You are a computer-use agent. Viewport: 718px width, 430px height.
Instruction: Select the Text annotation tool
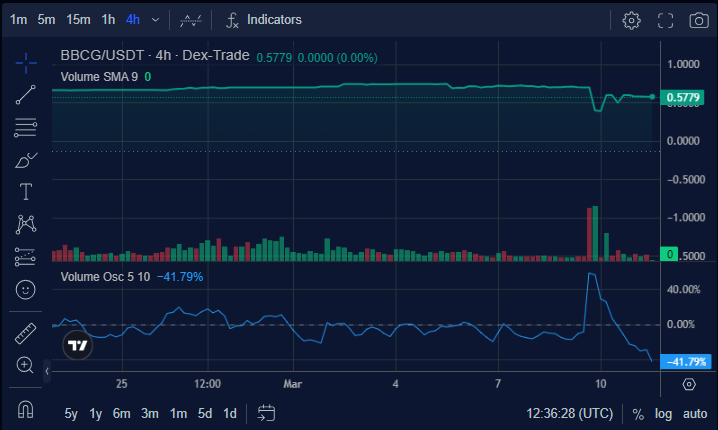coord(26,192)
